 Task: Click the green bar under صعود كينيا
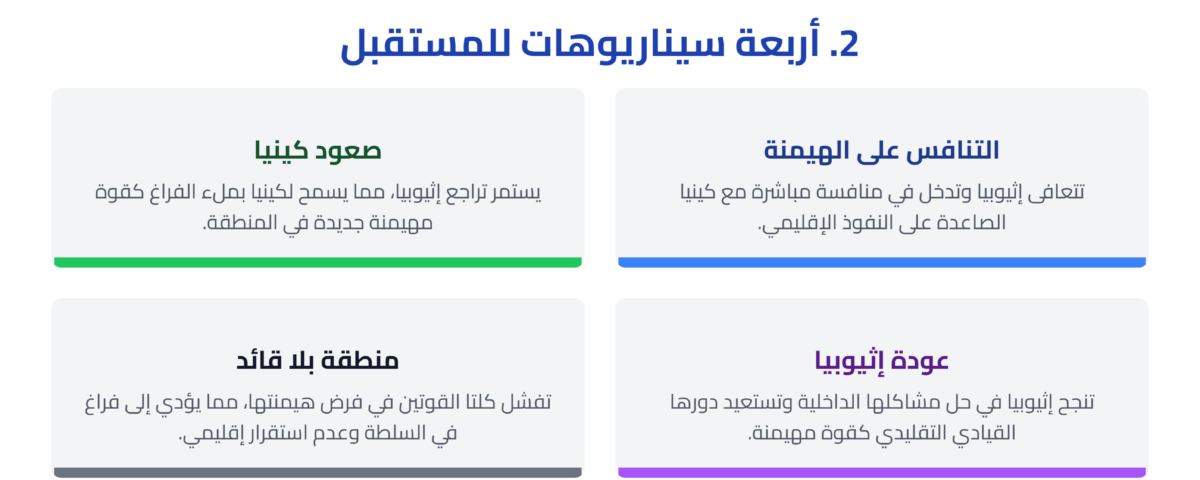pyautogui.click(x=317, y=262)
